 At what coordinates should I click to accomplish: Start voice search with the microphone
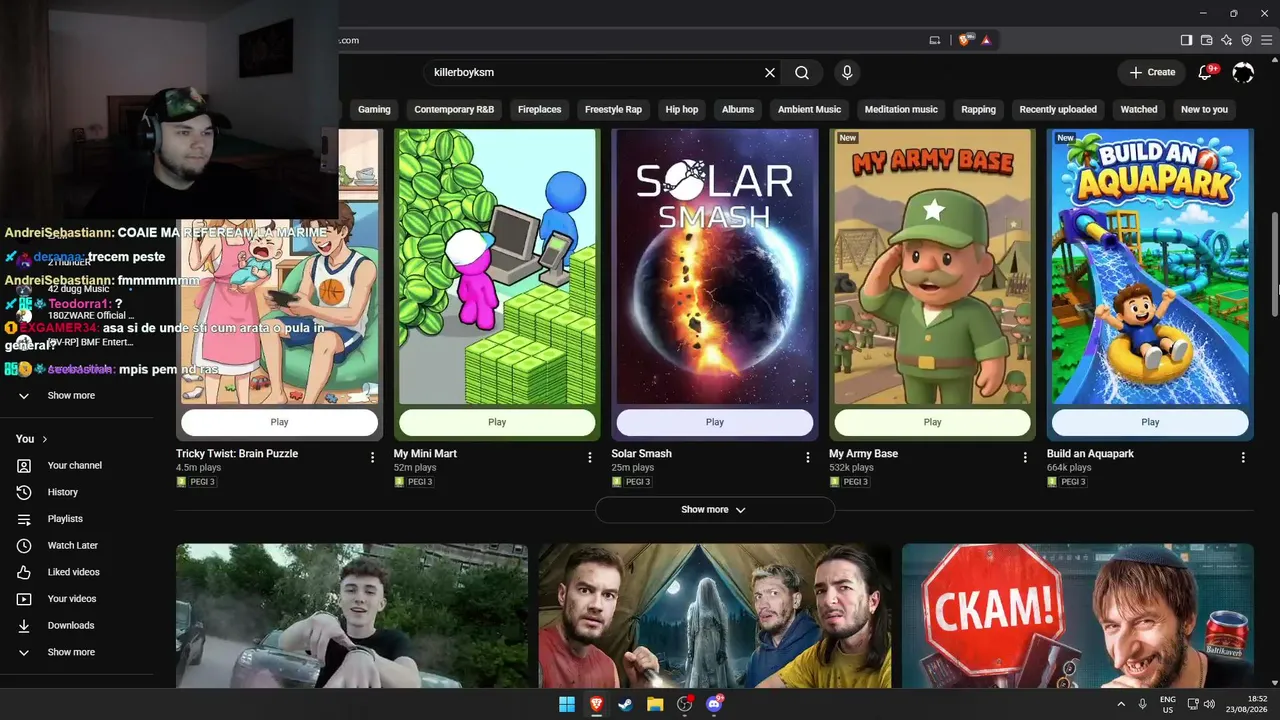847,72
